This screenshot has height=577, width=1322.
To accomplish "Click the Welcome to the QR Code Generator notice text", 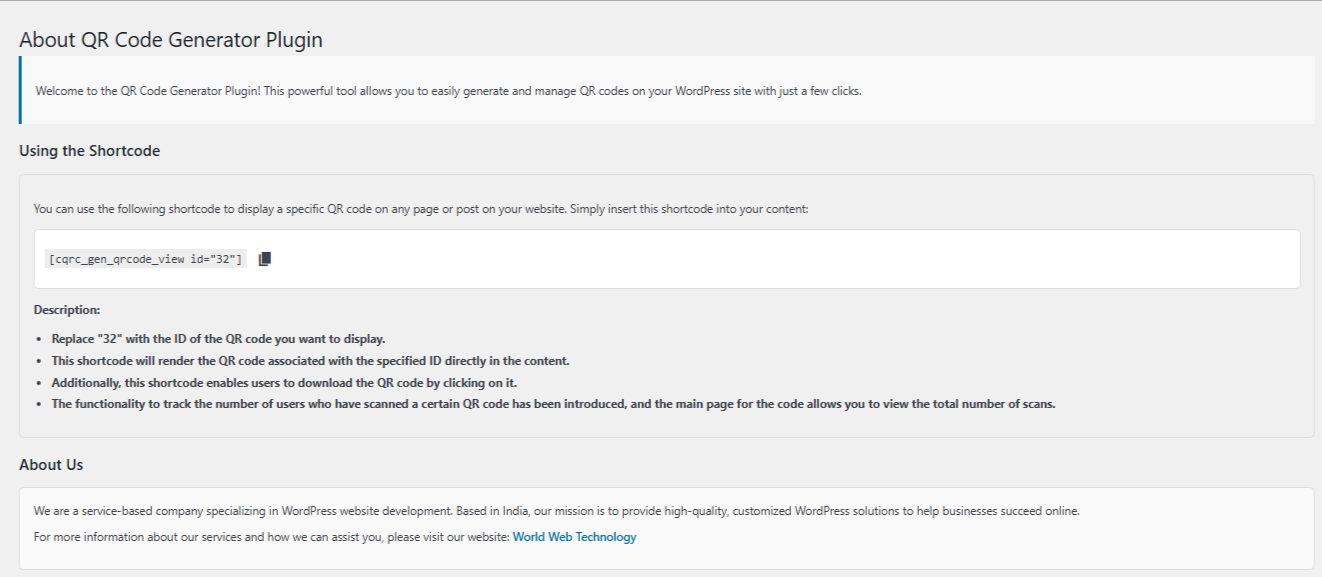I will pyautogui.click(x=448, y=91).
